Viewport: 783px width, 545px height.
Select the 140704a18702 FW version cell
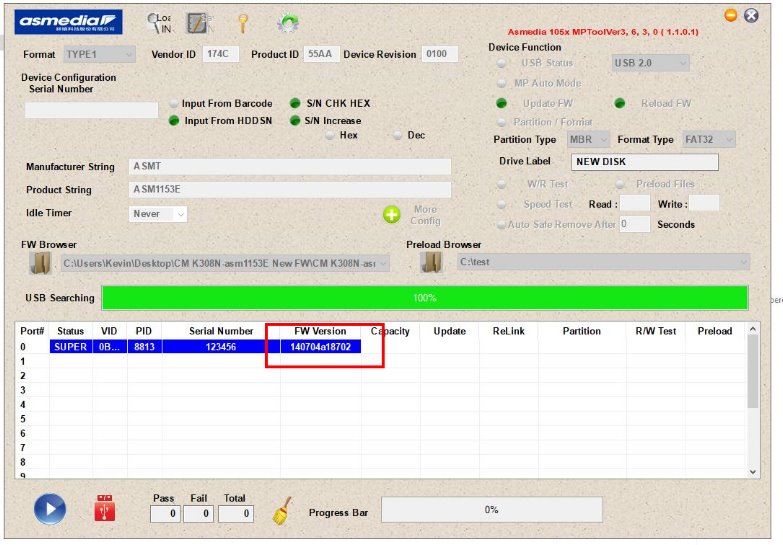[320, 347]
